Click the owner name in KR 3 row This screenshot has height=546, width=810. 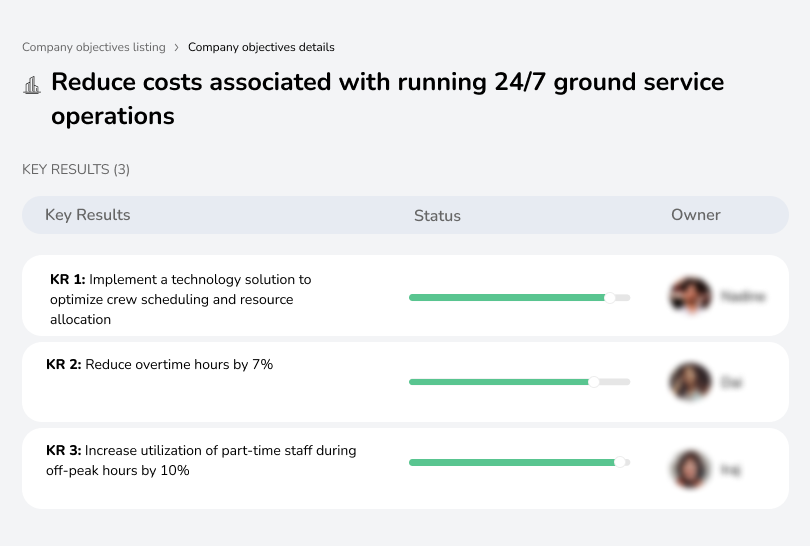[731, 468]
